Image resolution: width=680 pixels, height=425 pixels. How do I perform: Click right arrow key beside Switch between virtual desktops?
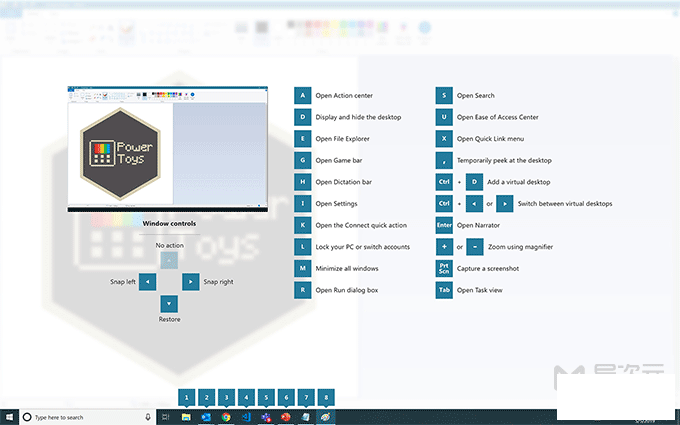pyautogui.click(x=505, y=203)
